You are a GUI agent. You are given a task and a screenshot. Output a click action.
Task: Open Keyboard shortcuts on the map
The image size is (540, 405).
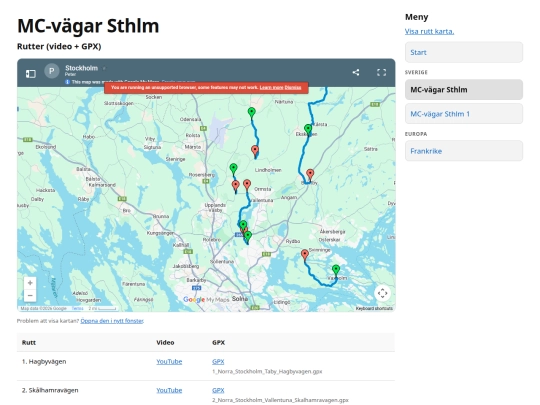pos(374,309)
